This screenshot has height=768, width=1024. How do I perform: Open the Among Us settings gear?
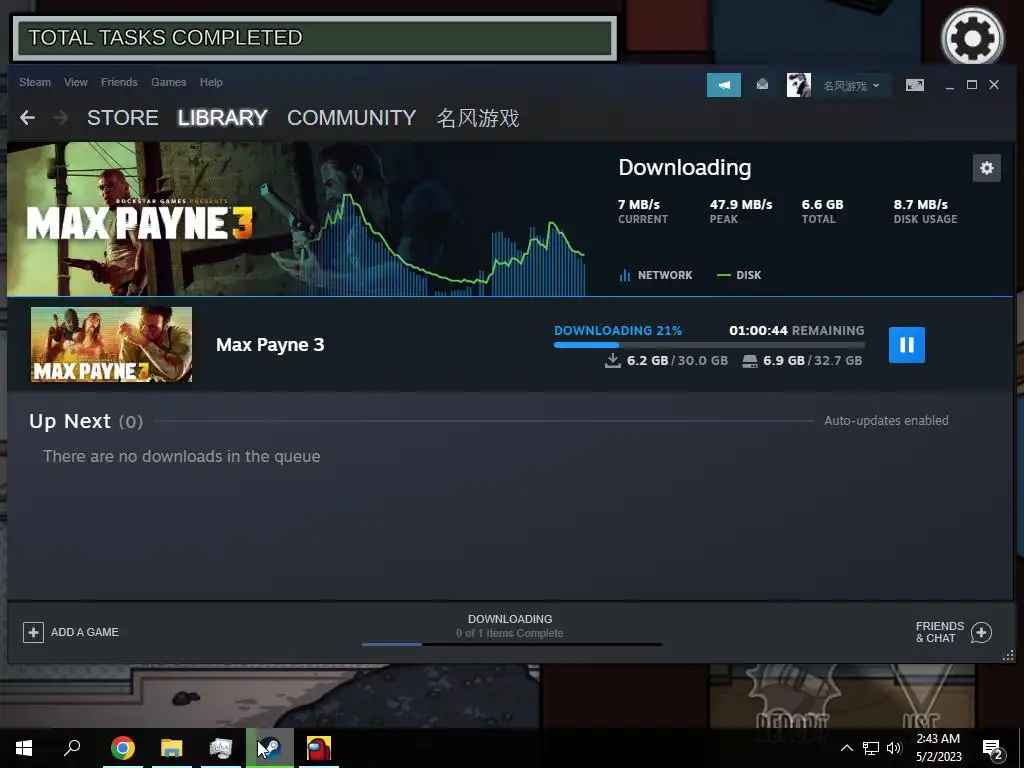(x=972, y=37)
